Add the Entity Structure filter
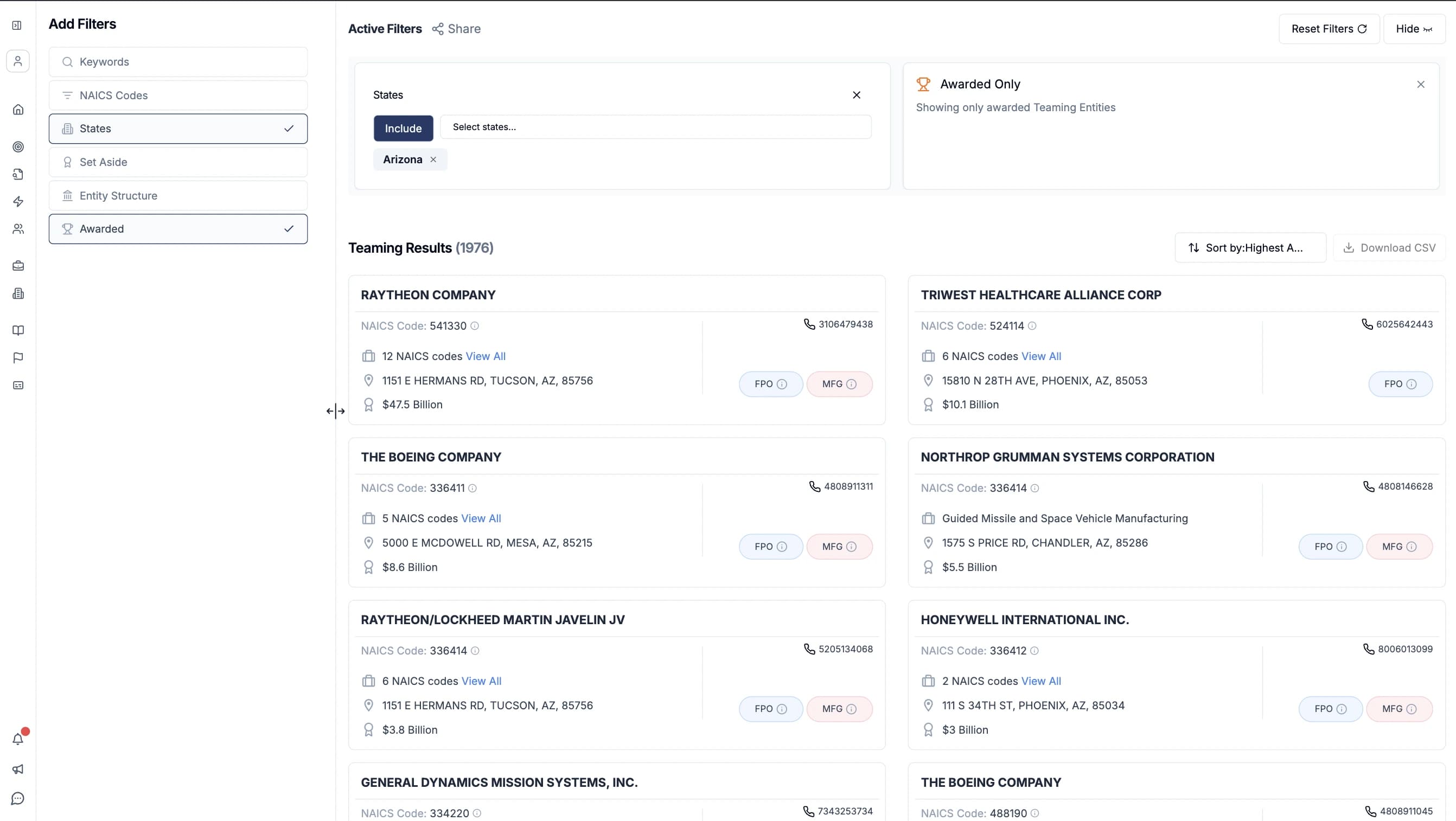The image size is (1456, 821). [178, 196]
